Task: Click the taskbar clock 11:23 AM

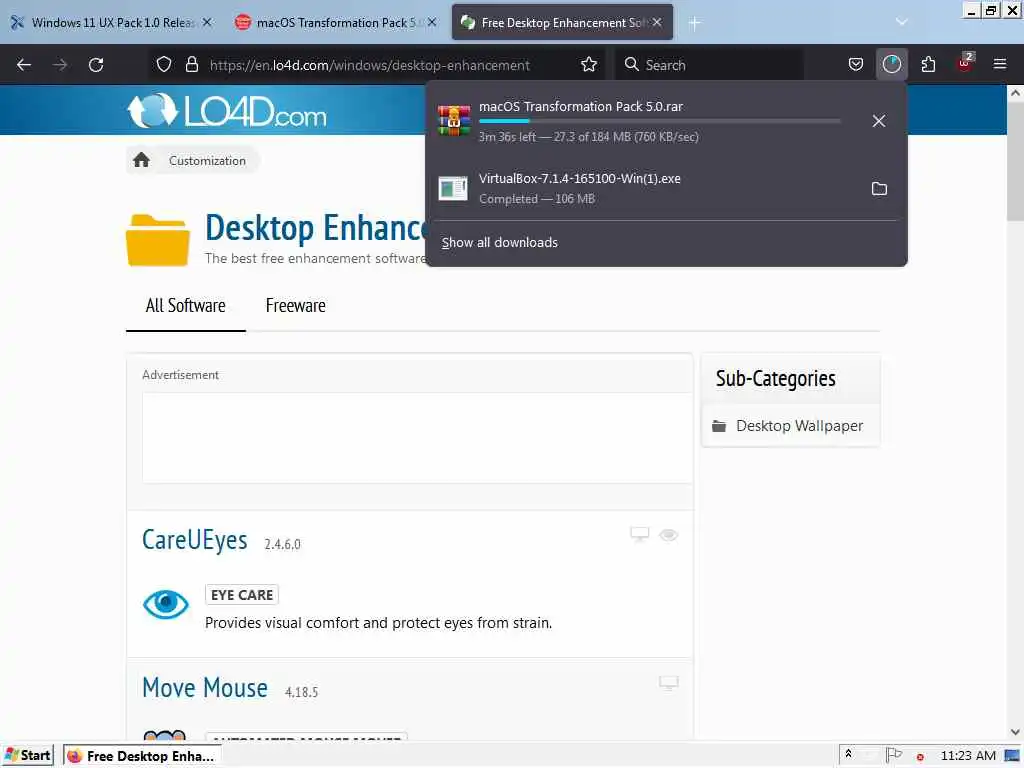Action: pos(968,756)
